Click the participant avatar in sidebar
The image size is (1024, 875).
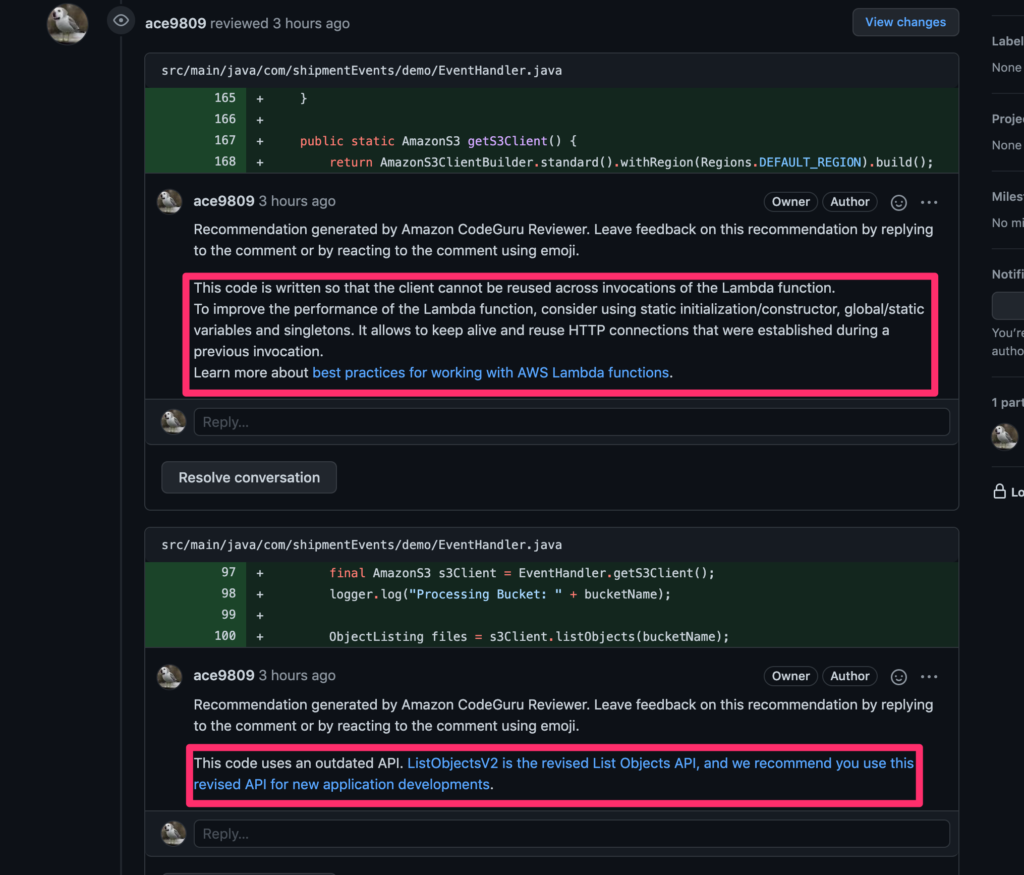[1004, 436]
